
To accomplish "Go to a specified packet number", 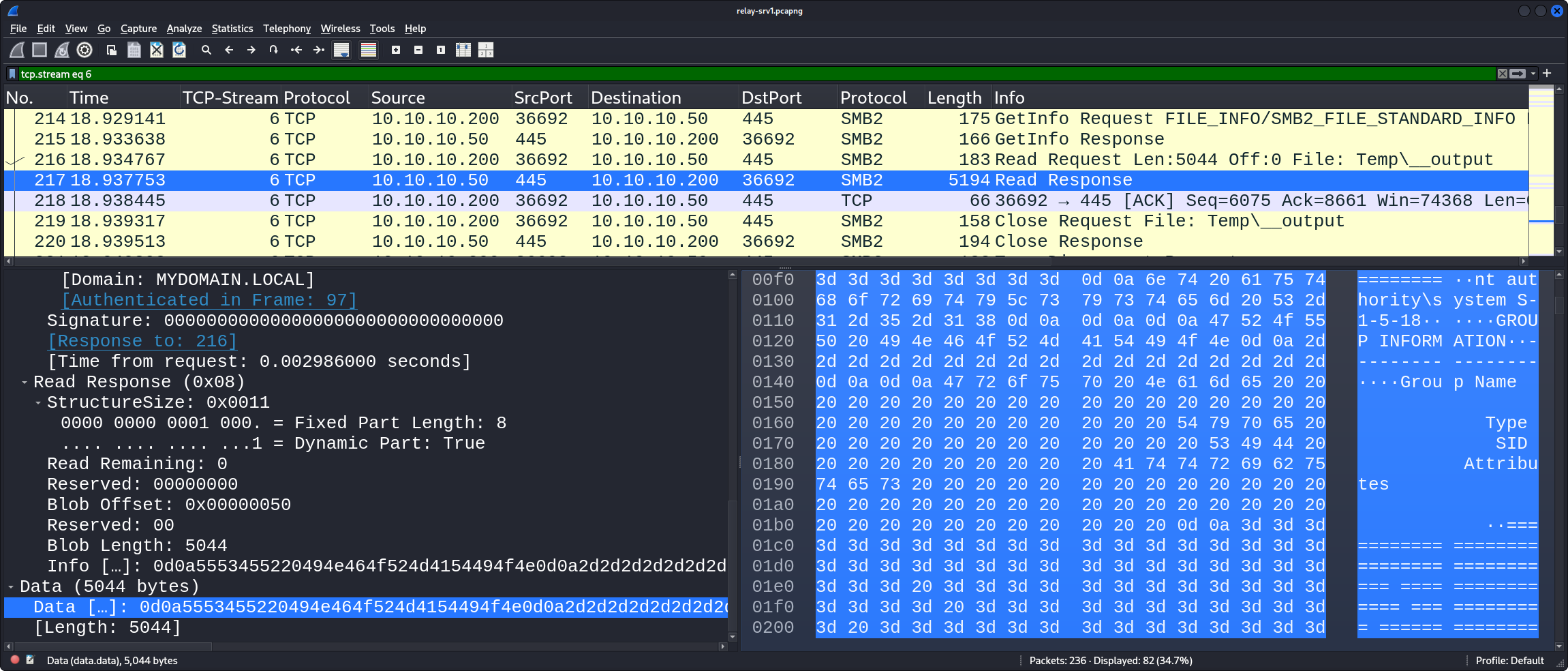I will pyautogui.click(x=274, y=50).
